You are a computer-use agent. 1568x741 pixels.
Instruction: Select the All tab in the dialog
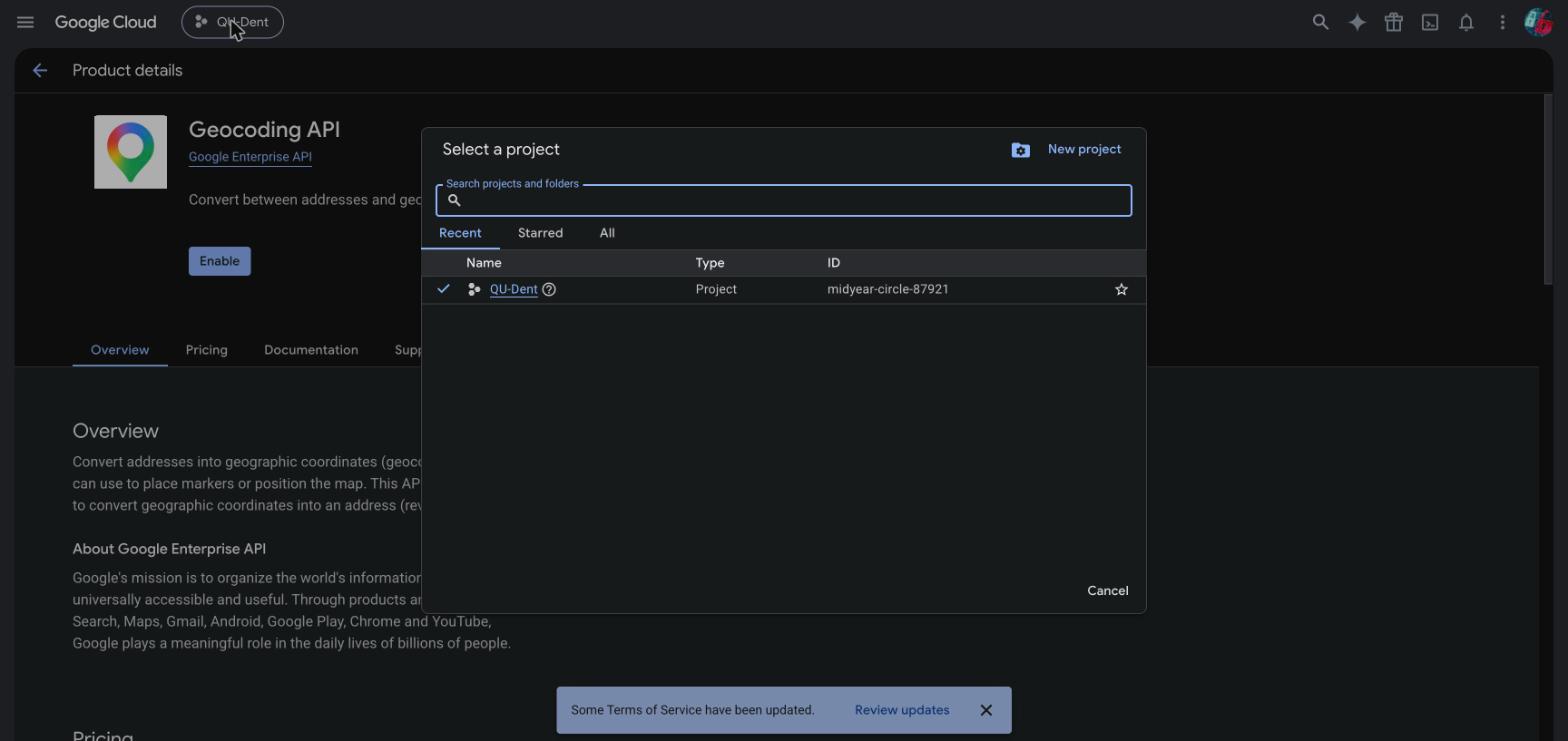(607, 233)
